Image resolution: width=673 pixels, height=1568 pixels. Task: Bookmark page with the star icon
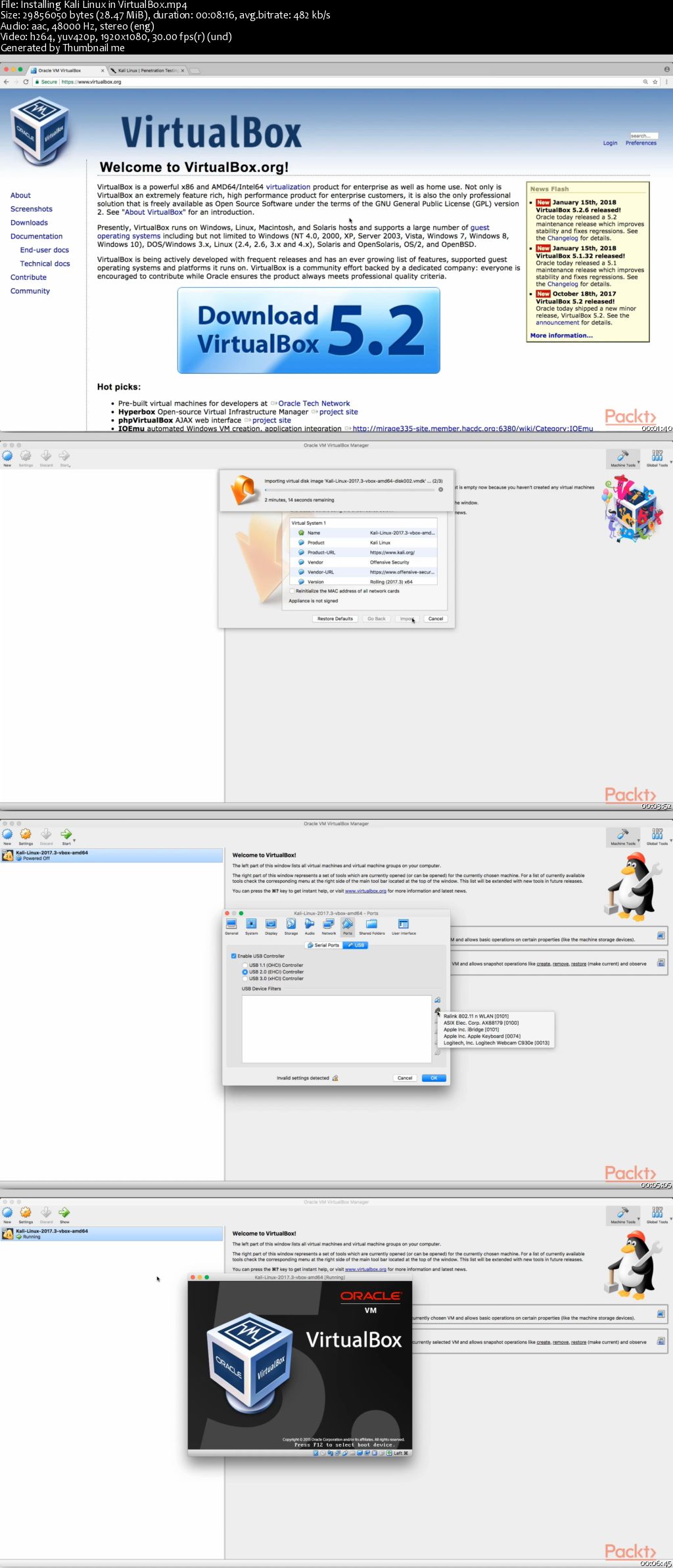point(655,82)
